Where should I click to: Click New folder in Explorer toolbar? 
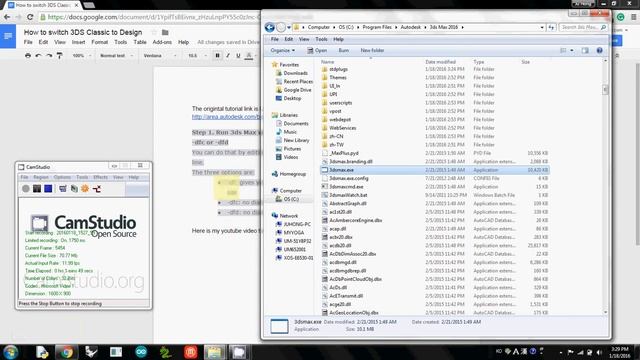point(372,50)
